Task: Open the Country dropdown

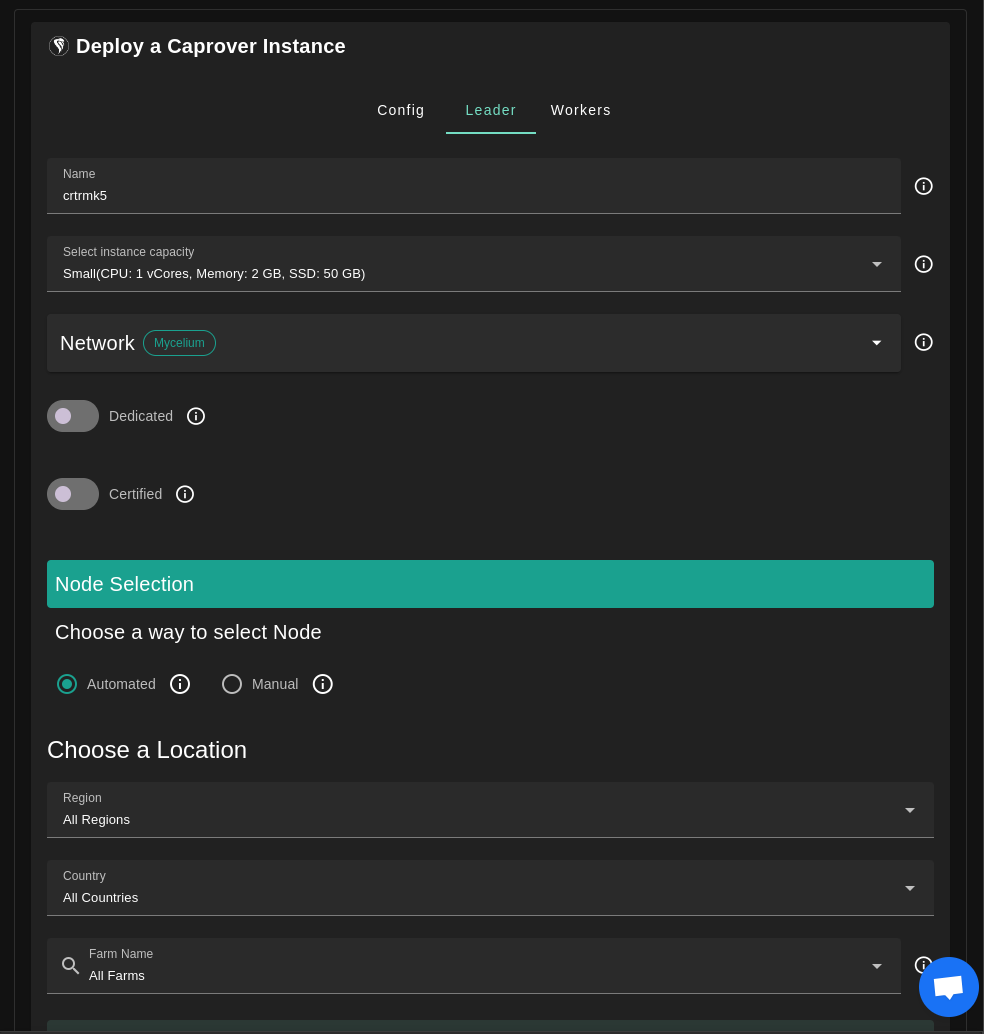Action: 490,888
